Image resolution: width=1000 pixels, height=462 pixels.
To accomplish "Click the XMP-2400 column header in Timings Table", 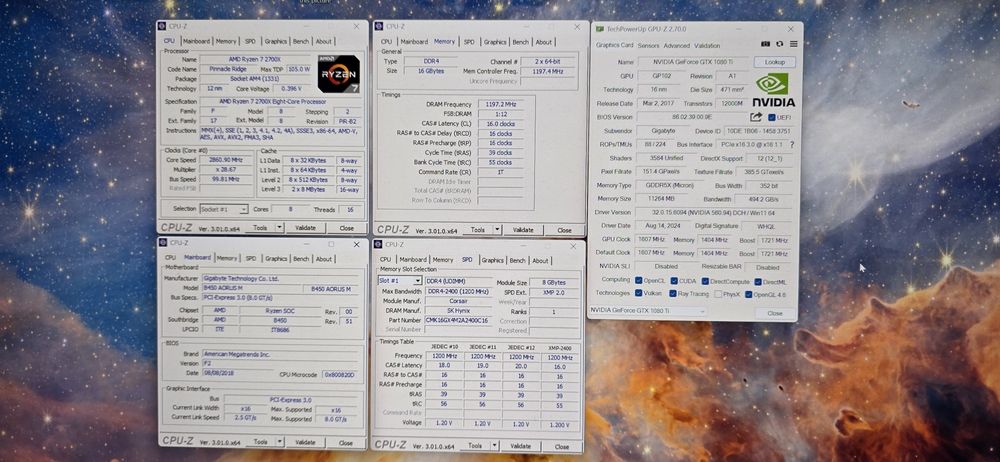I will [559, 348].
